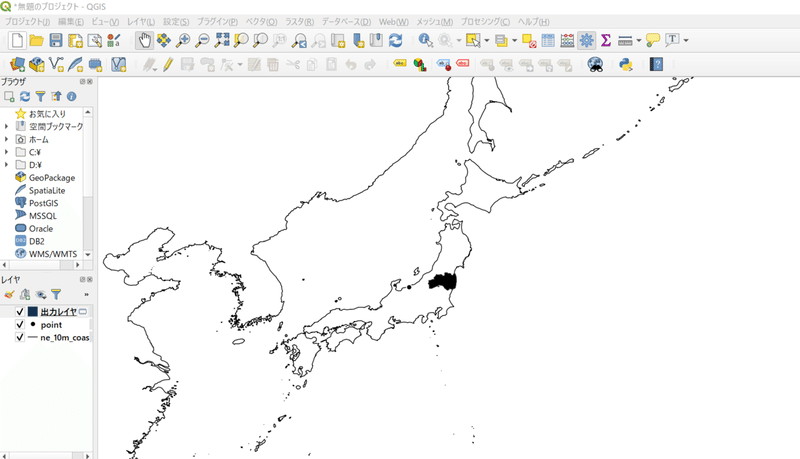Expand the D:¥ drive node
The image size is (800, 459).
pos(6,164)
